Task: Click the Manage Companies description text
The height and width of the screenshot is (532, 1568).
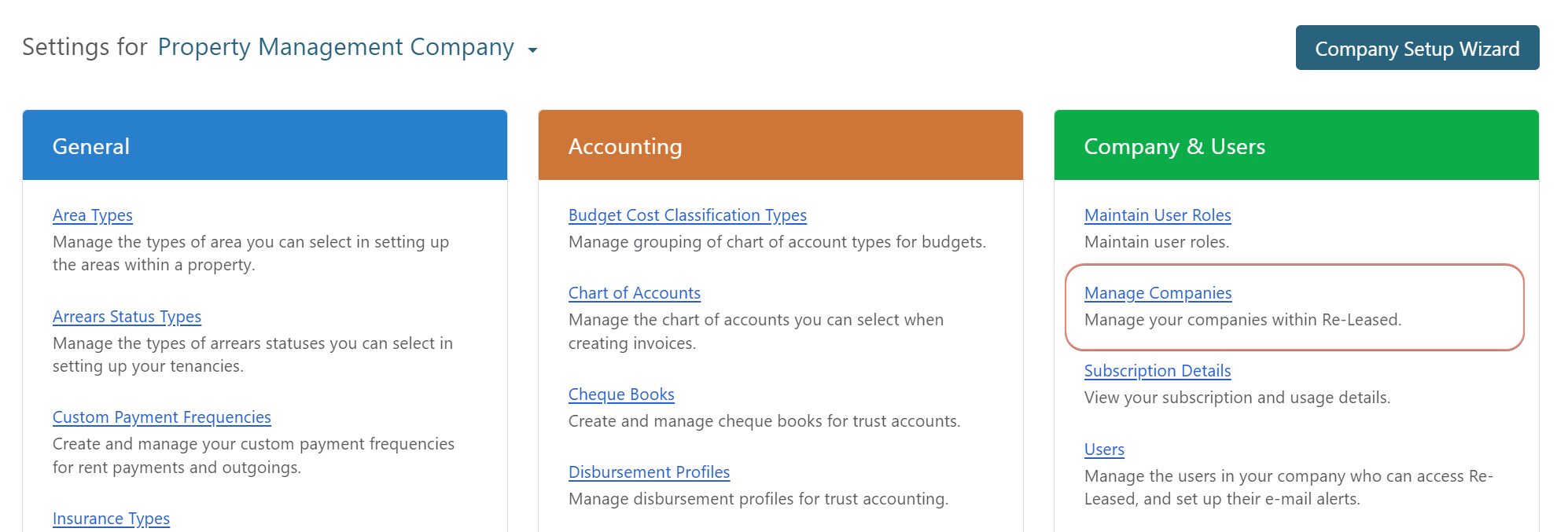Action: coord(1242,320)
